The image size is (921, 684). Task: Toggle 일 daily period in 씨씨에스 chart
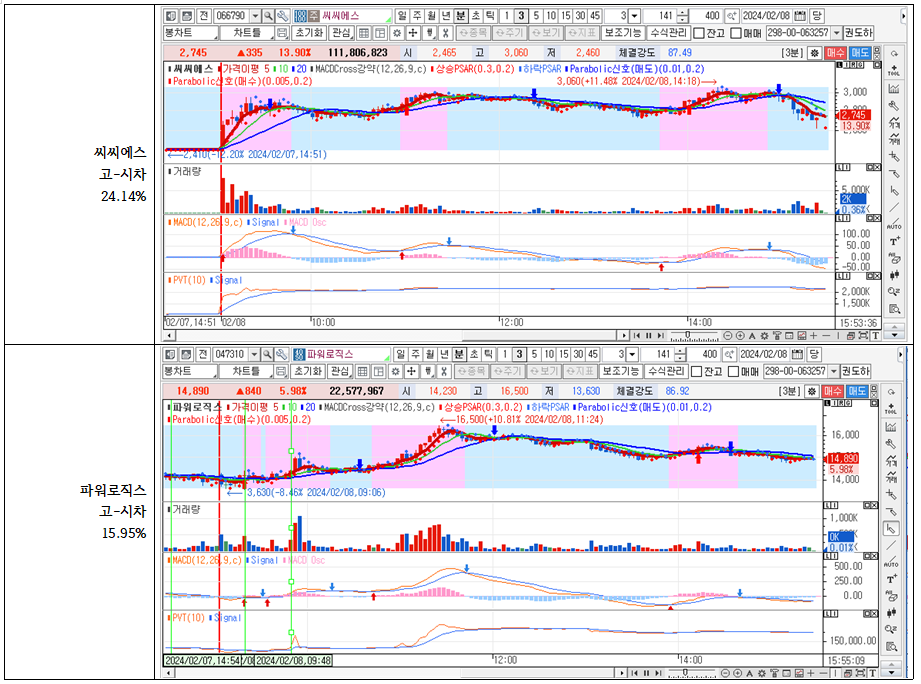[x=402, y=16]
